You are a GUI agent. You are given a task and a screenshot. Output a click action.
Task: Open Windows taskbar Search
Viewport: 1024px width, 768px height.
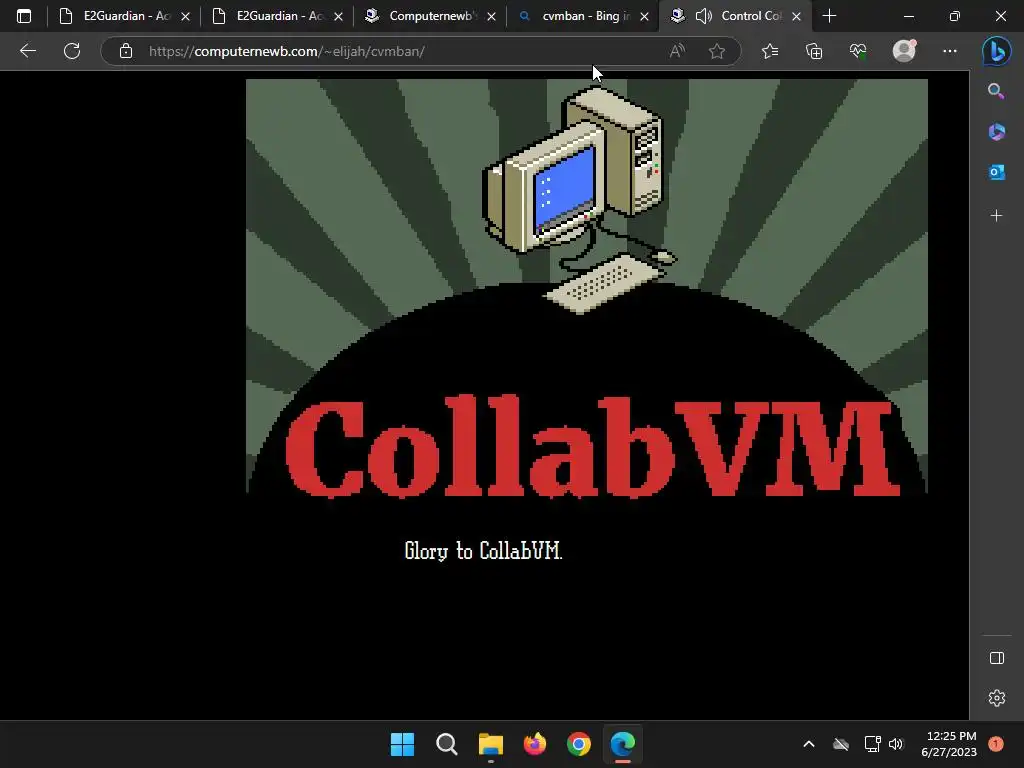click(x=447, y=744)
